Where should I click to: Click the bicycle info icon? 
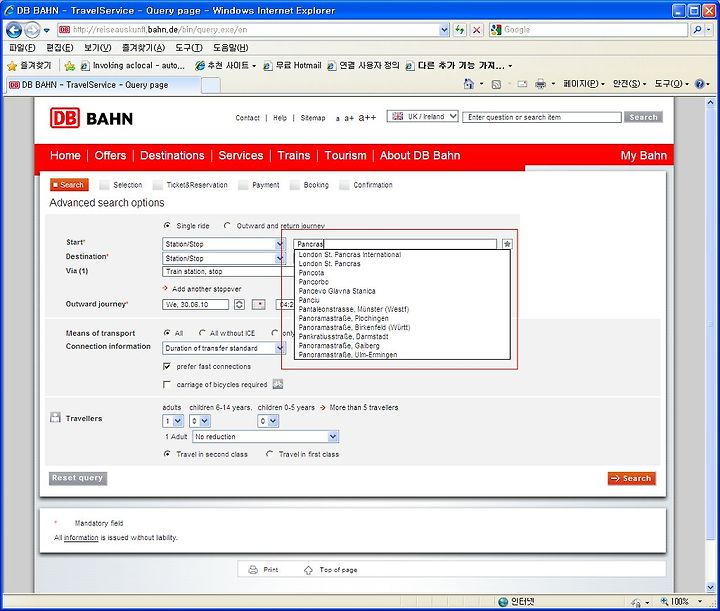pyautogui.click(x=277, y=384)
